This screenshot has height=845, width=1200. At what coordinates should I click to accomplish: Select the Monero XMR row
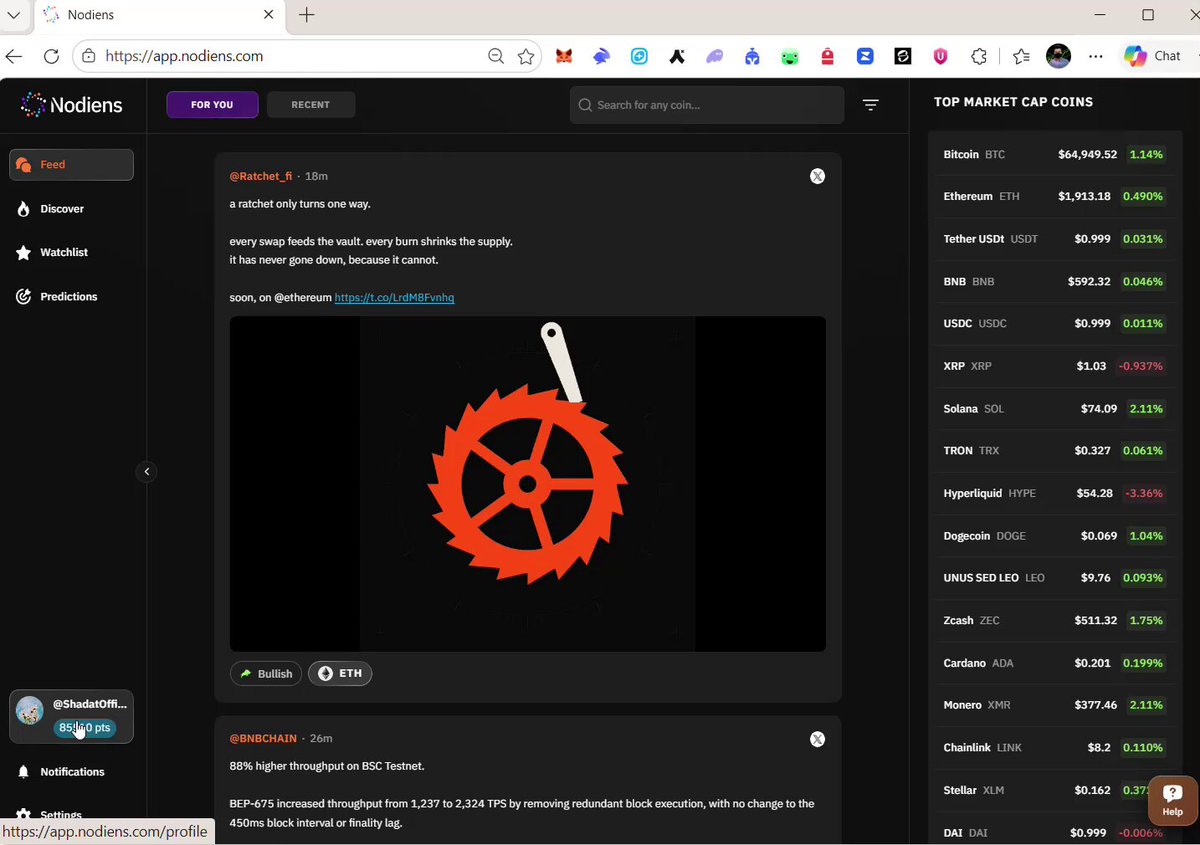coord(1054,705)
